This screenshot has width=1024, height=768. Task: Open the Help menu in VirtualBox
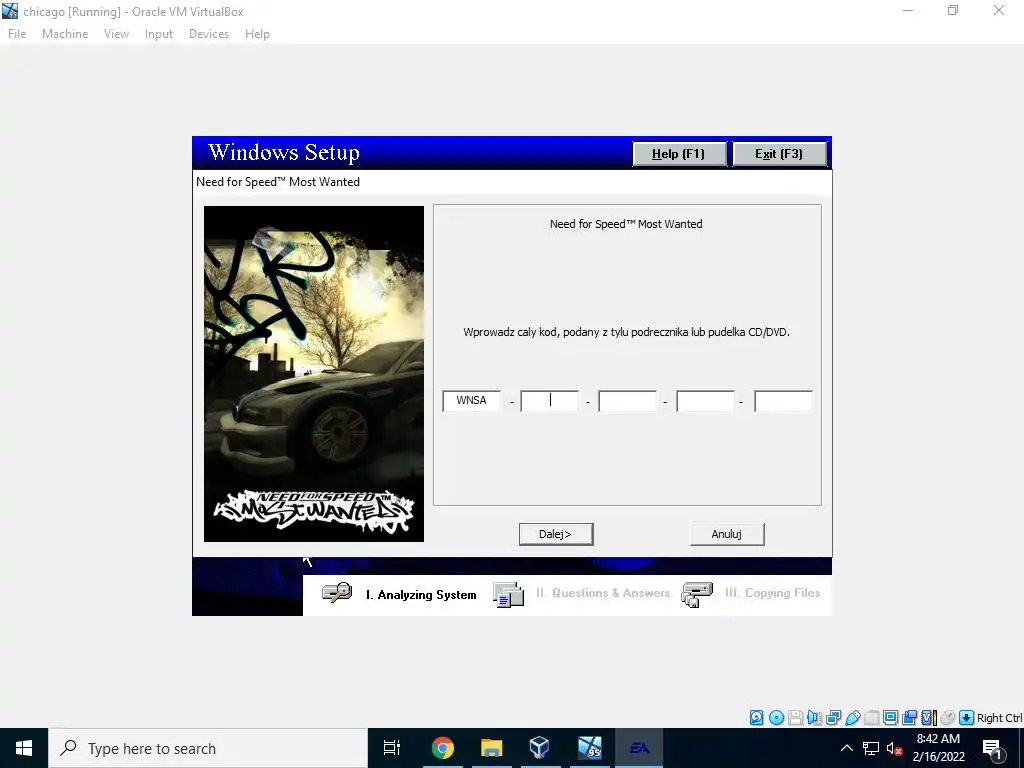coord(257,34)
